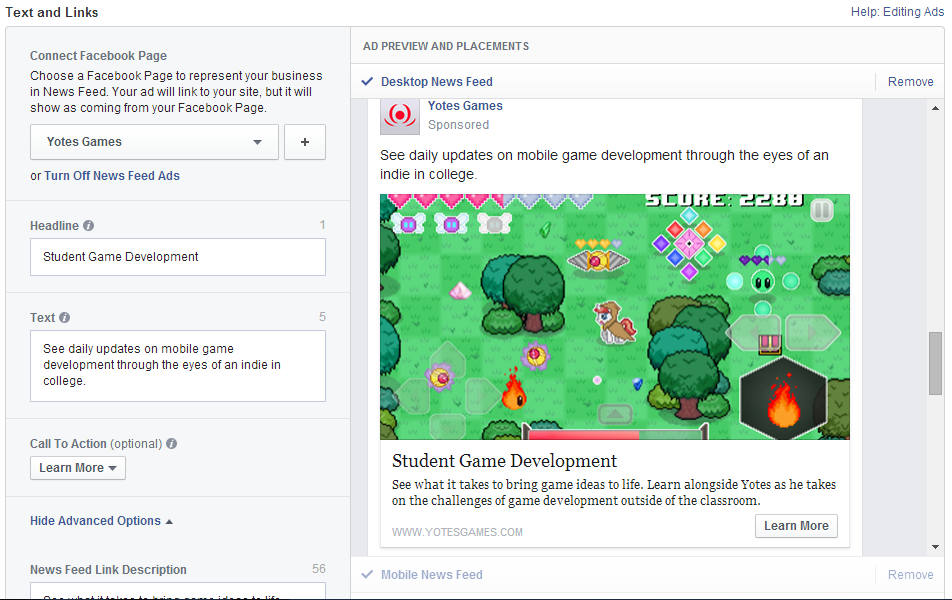Image resolution: width=952 pixels, height=600 pixels.
Task: Open the Yotes Games page dropdown
Action: pos(154,142)
